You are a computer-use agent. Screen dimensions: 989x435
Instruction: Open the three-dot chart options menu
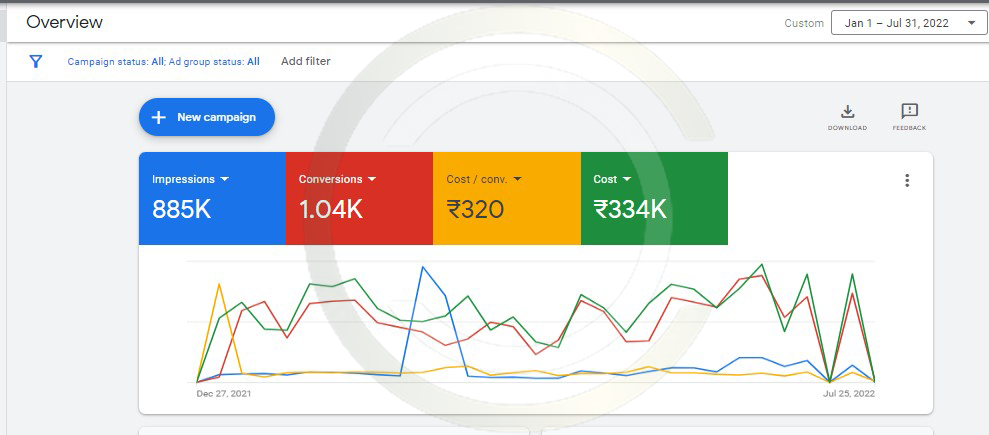tap(907, 180)
